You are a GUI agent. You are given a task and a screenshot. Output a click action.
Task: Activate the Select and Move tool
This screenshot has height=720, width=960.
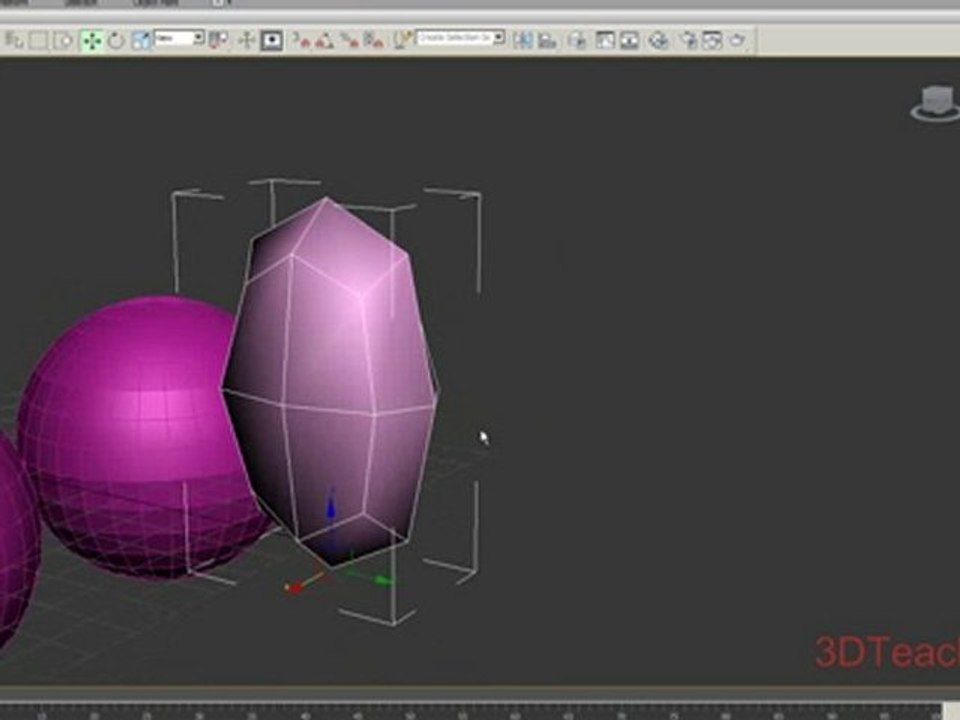coord(92,40)
